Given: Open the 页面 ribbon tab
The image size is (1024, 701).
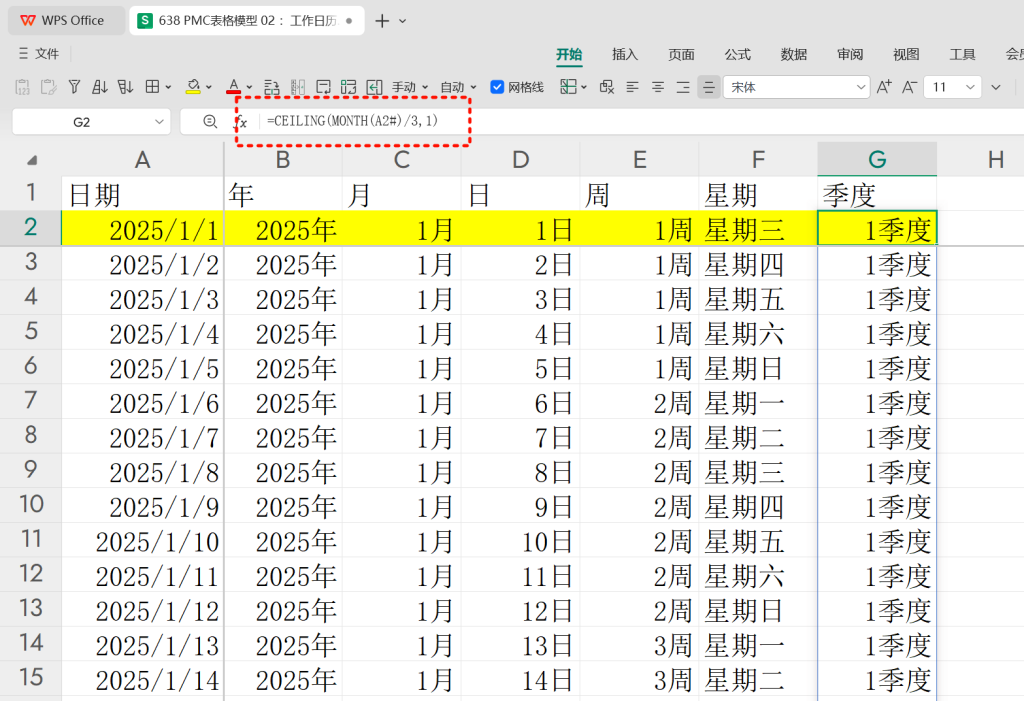Looking at the screenshot, I should click(x=681, y=54).
